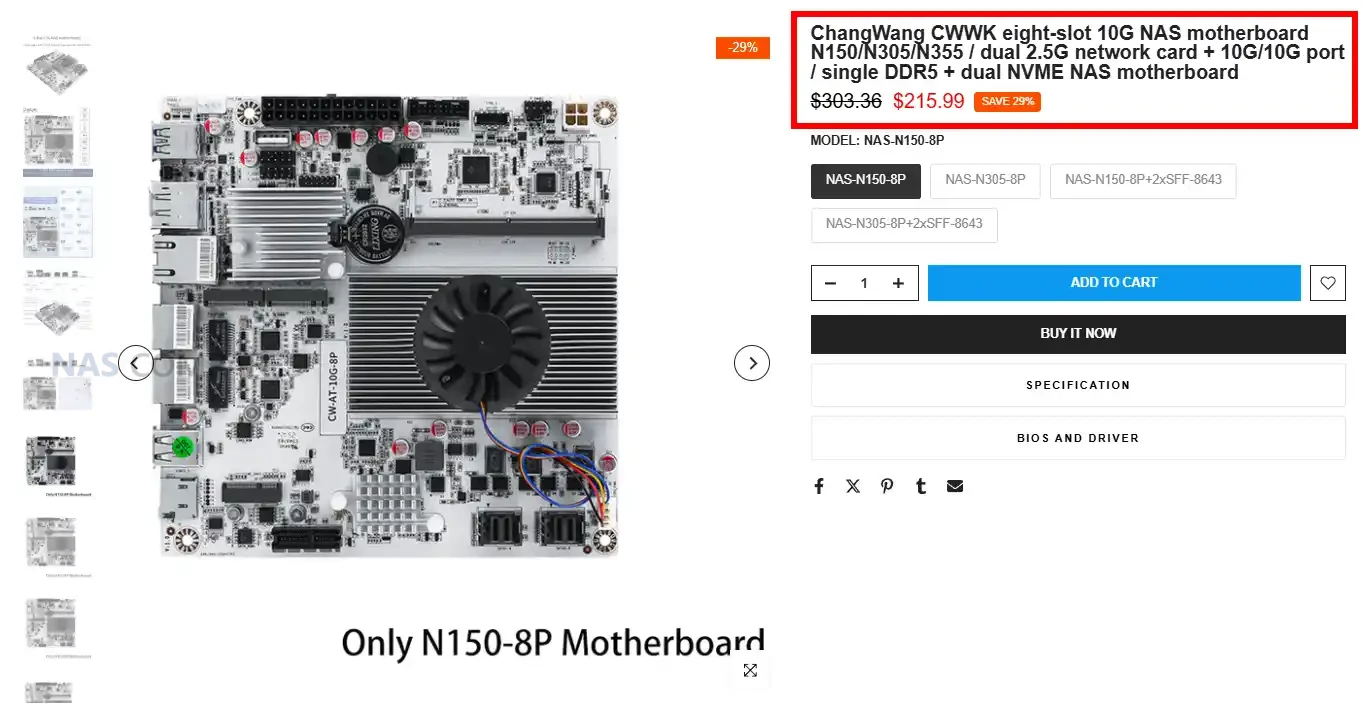Share product on Pinterest

coord(887,486)
